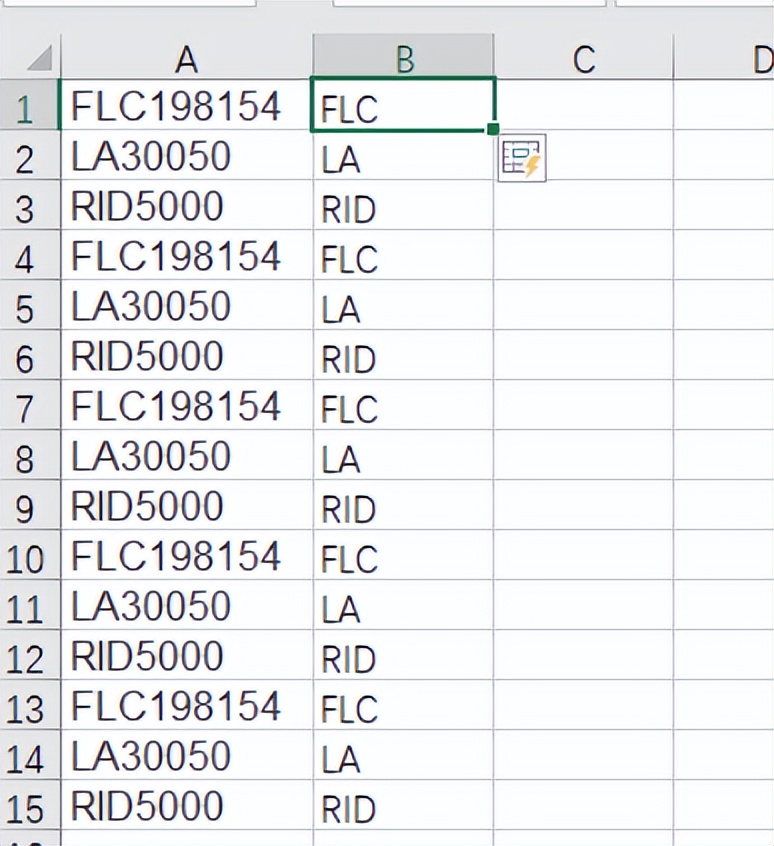Select row 2 header

30,155
